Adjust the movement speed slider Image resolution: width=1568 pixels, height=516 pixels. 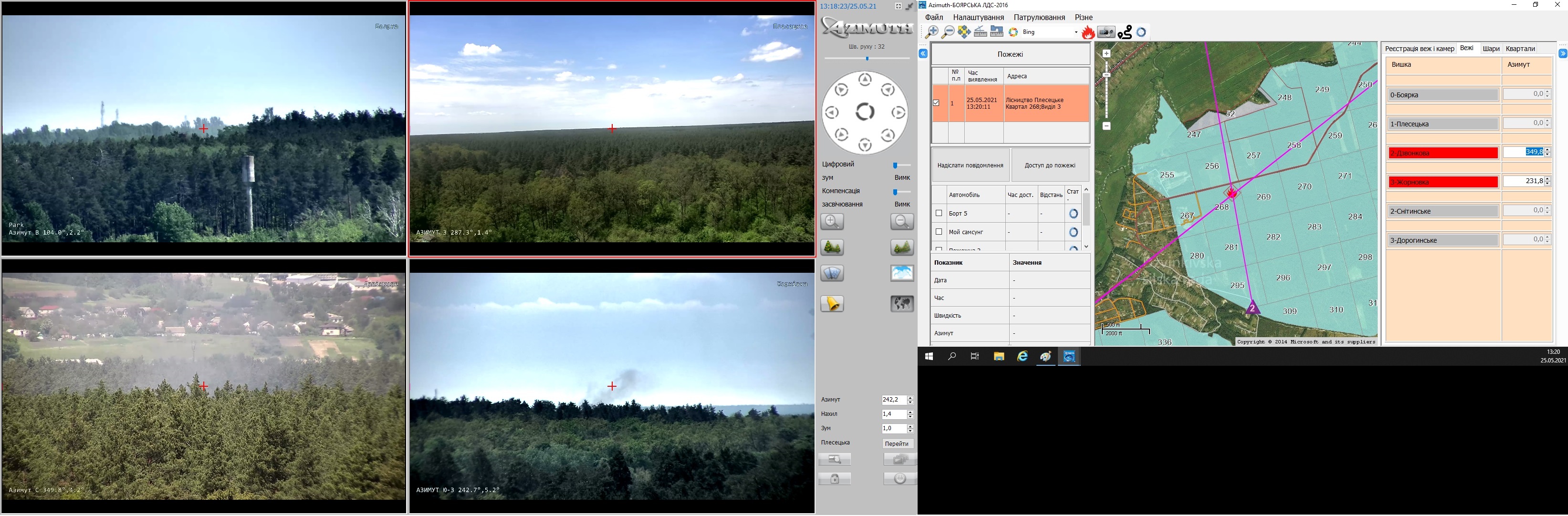pos(867,58)
